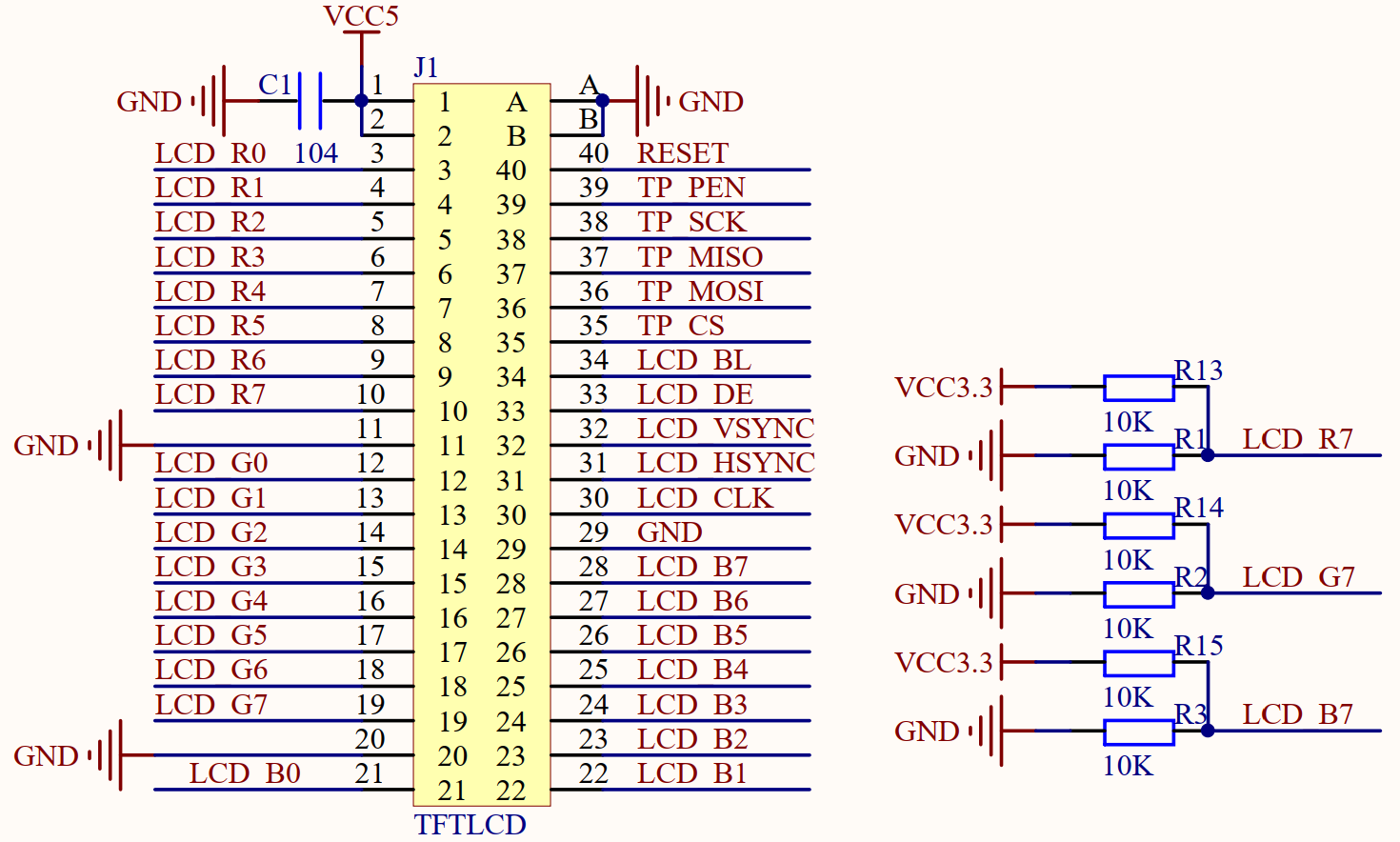Select the TP_MISO net label
This screenshot has width=1400, height=842.
point(700,257)
